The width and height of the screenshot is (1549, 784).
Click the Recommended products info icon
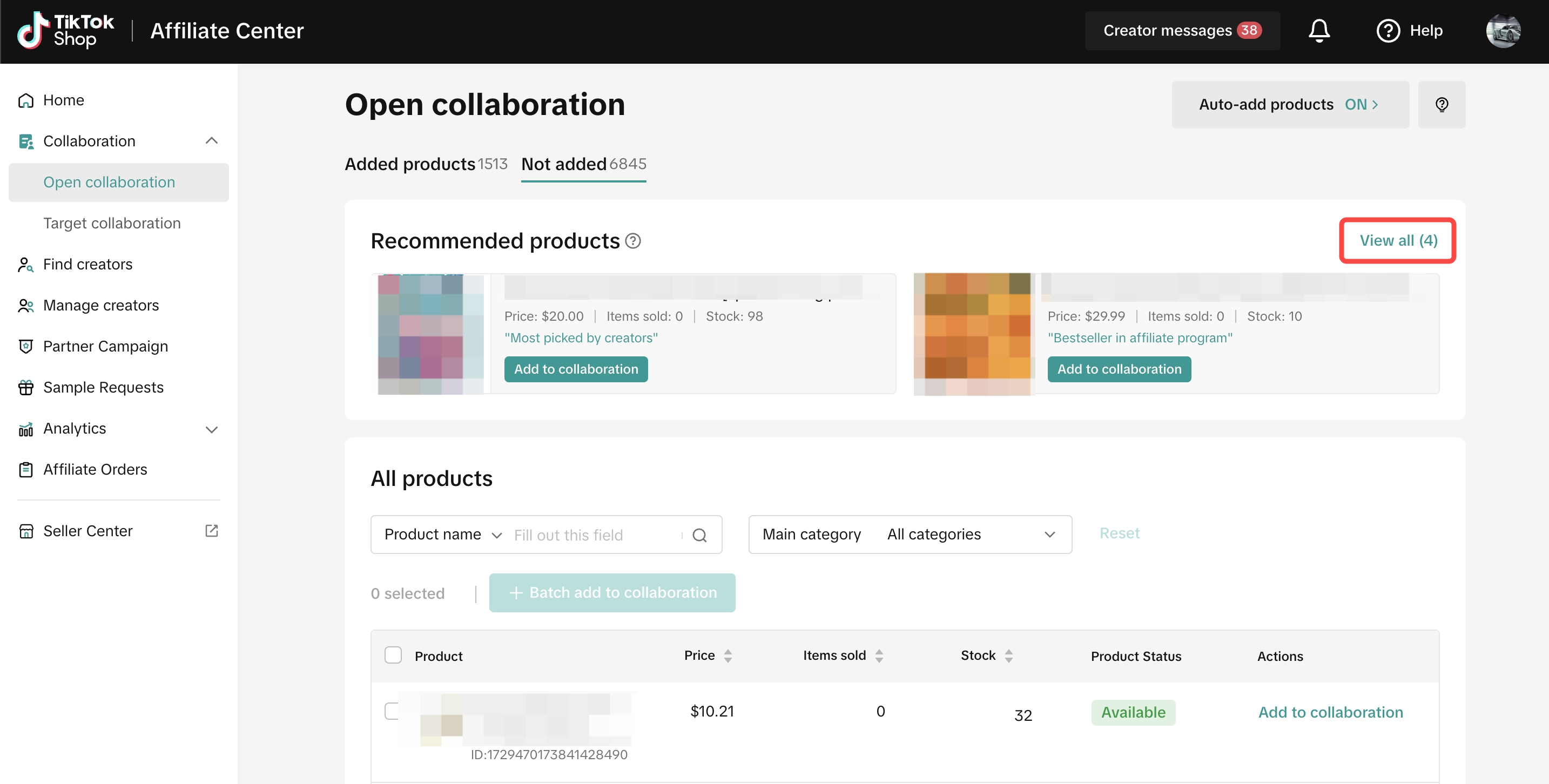click(632, 241)
